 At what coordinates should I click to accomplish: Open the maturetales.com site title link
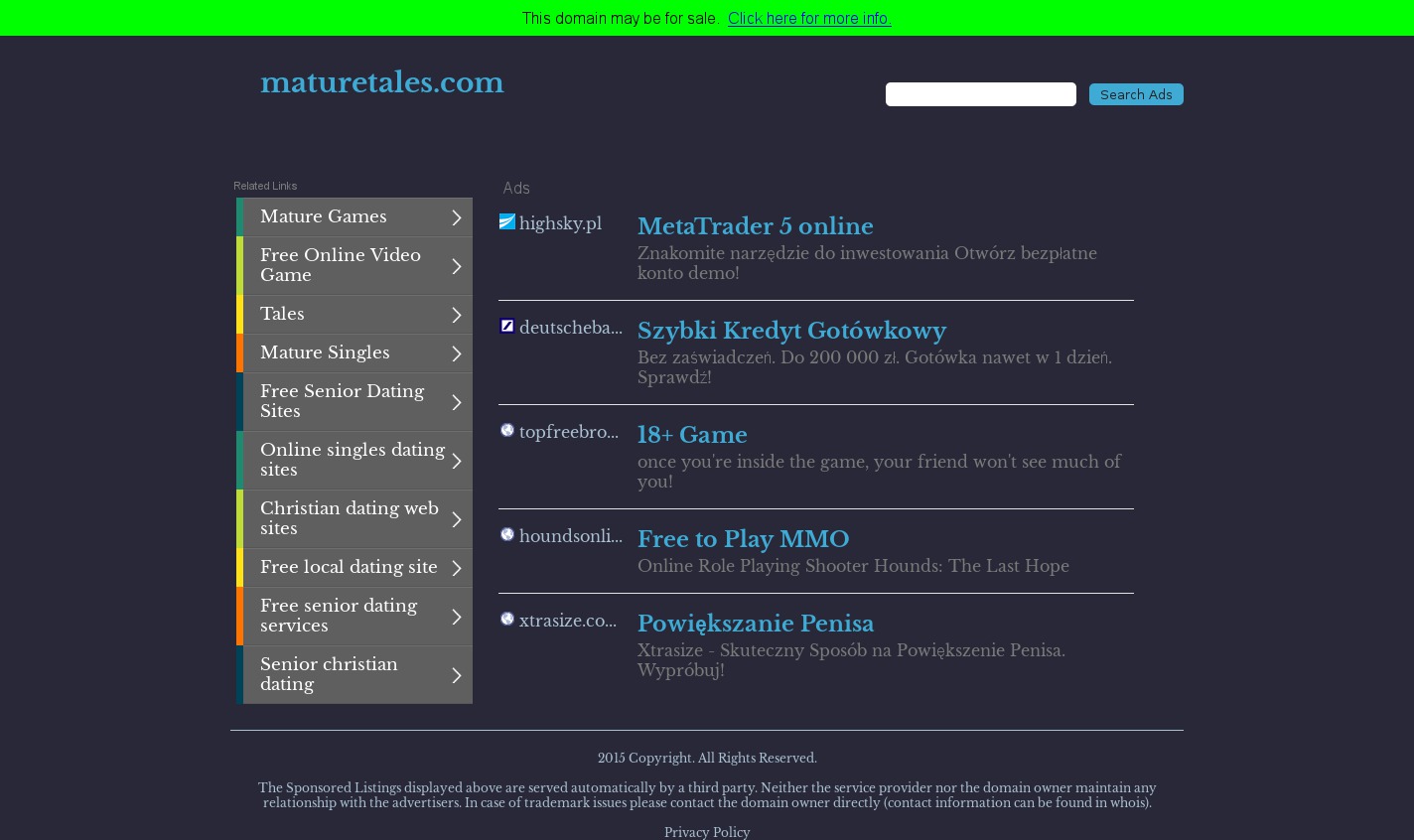click(382, 82)
